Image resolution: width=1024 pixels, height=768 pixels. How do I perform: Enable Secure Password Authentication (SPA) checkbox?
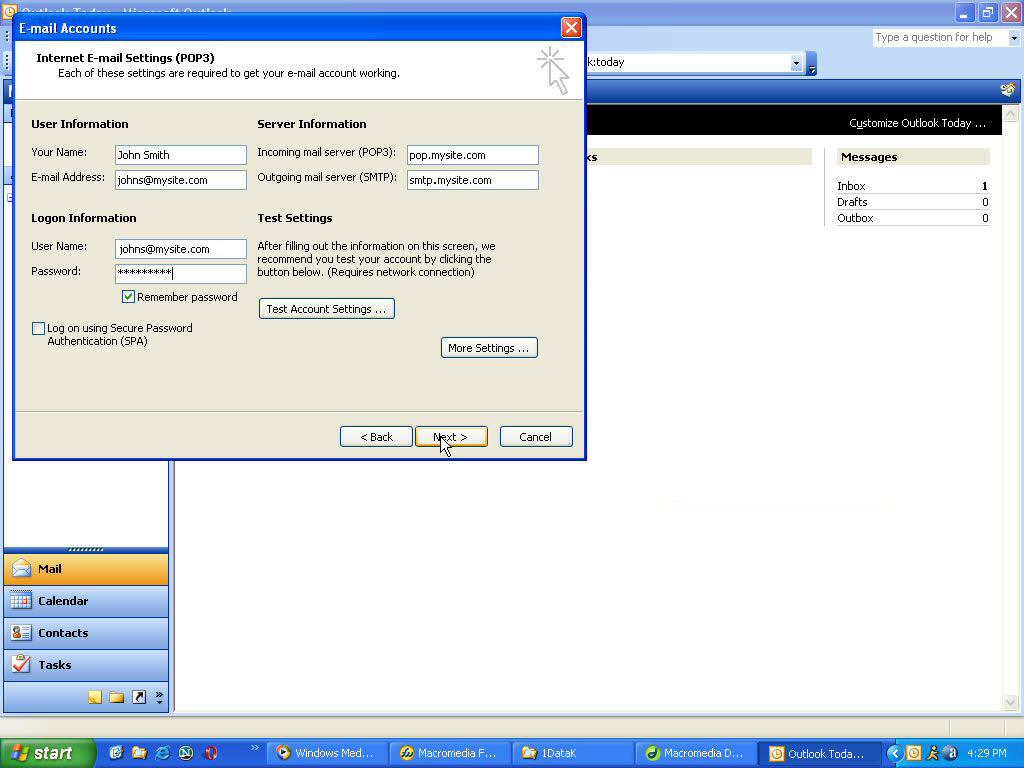(39, 329)
